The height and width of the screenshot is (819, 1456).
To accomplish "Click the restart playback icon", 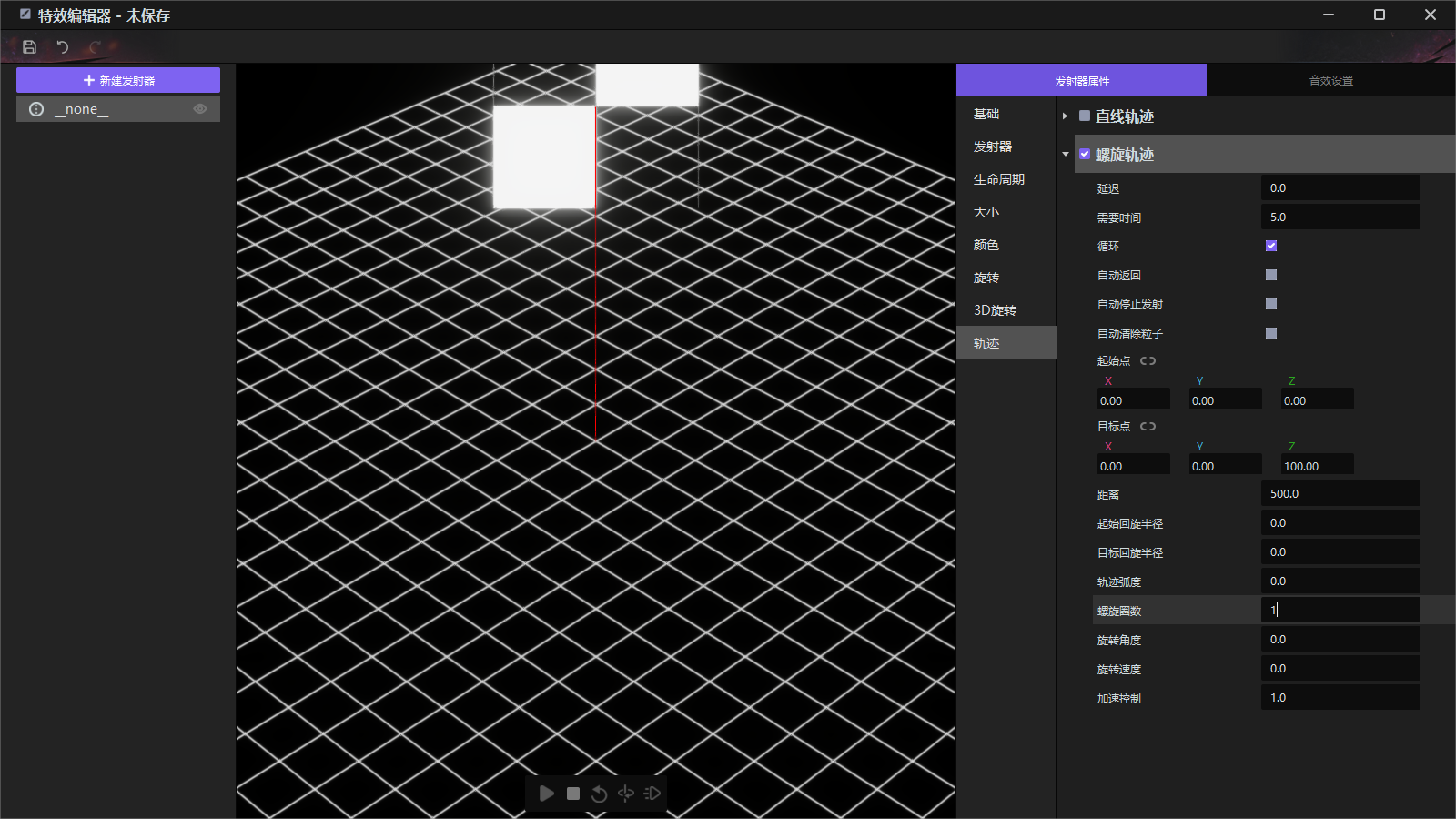I will pos(599,794).
